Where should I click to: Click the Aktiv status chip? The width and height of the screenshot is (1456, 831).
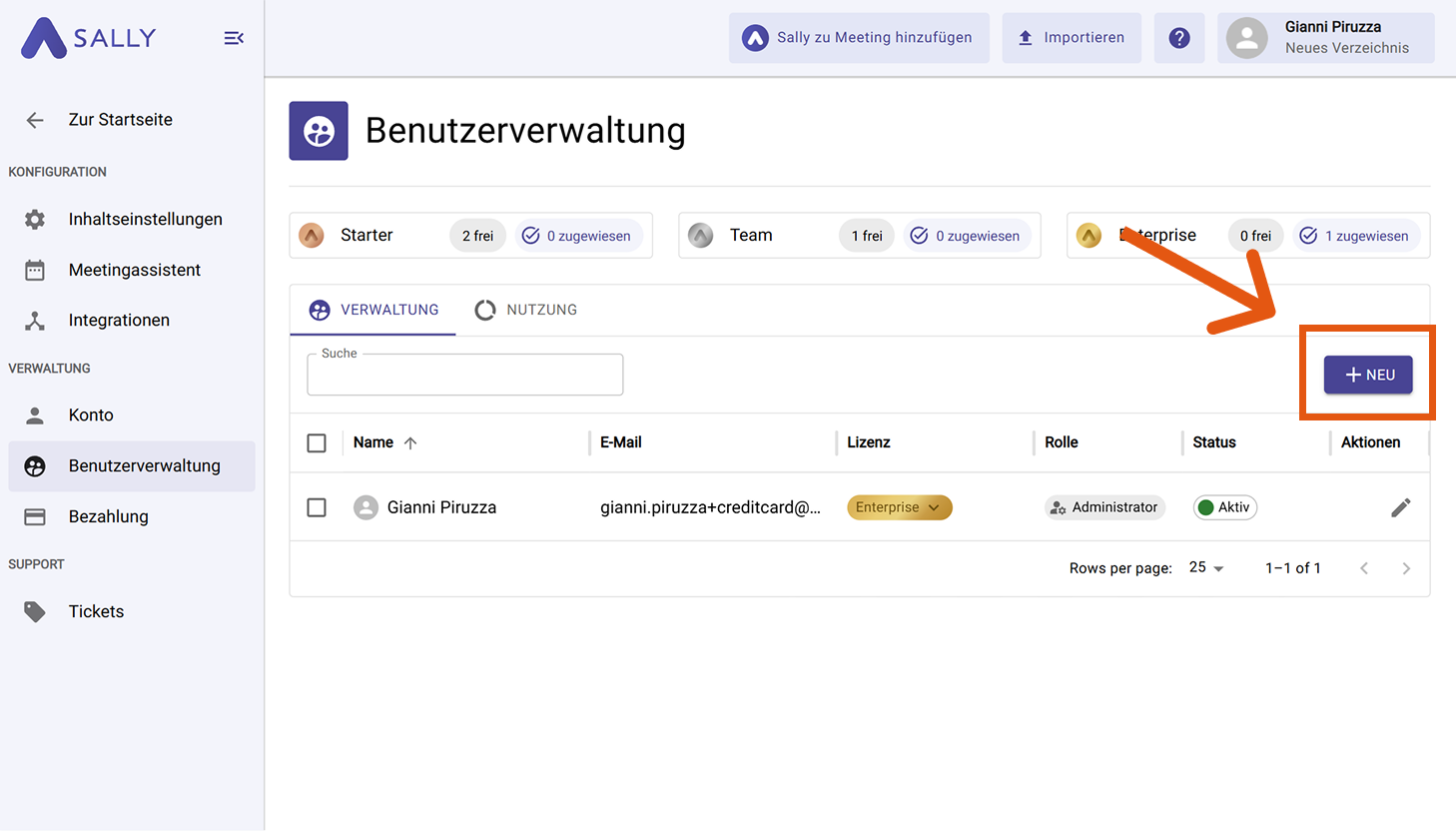[x=1225, y=507]
